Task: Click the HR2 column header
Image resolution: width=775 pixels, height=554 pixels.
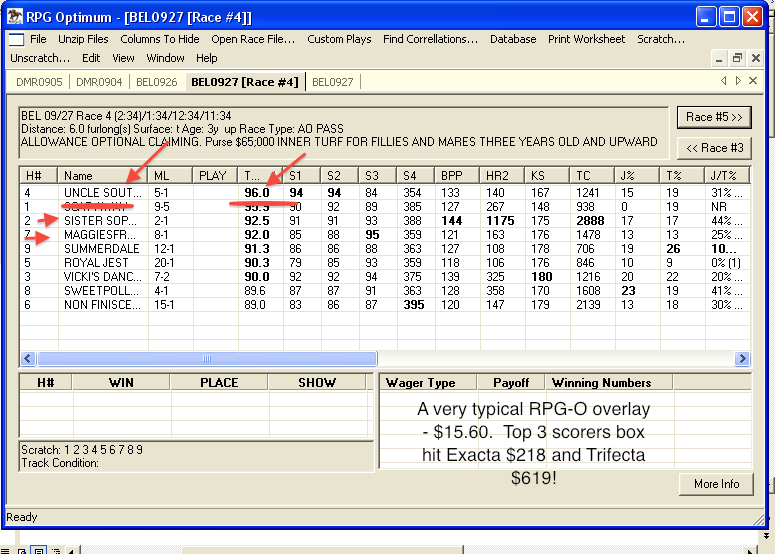Action: coord(502,175)
